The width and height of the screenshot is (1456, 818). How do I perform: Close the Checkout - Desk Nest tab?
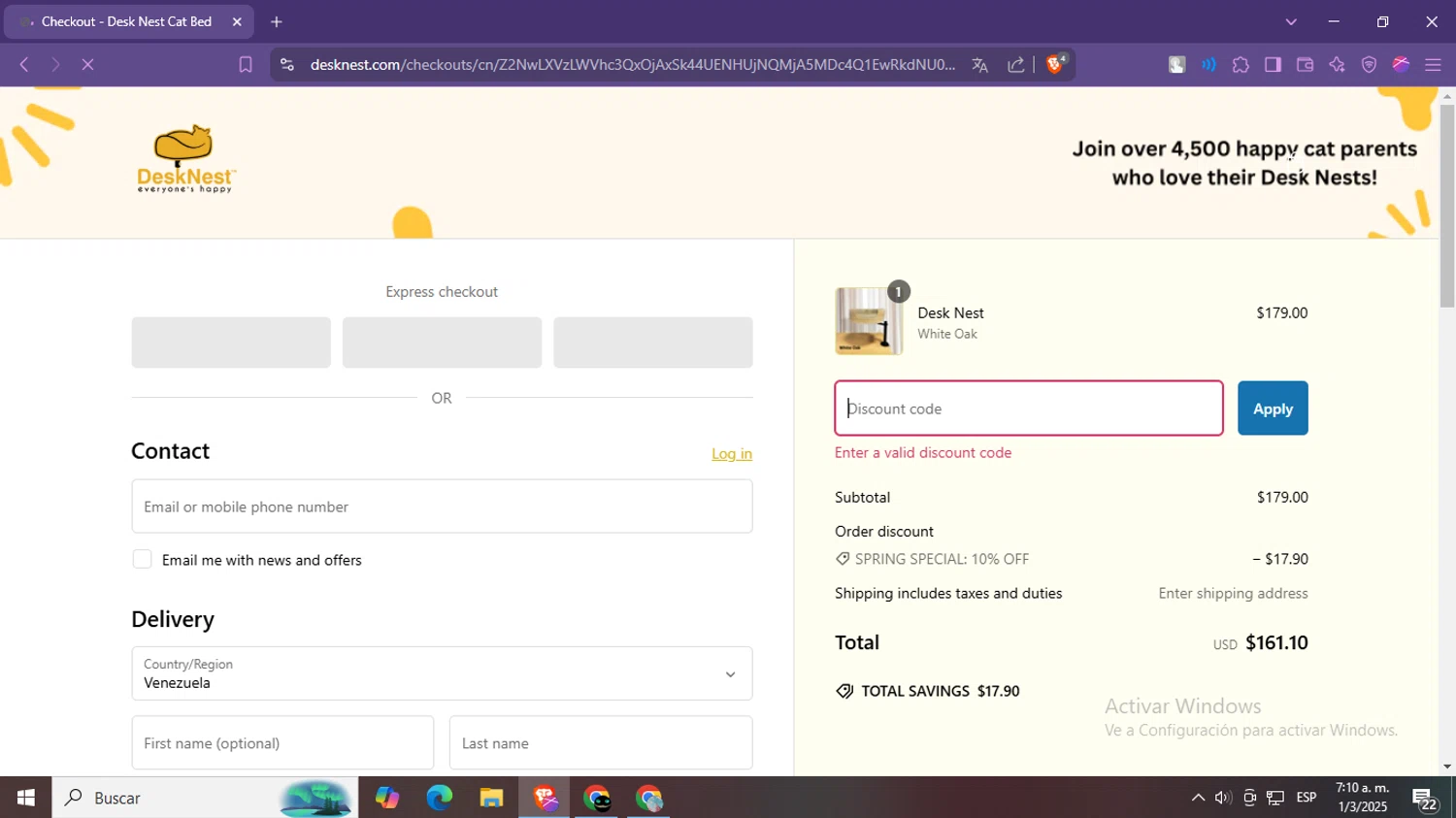pyautogui.click(x=237, y=21)
